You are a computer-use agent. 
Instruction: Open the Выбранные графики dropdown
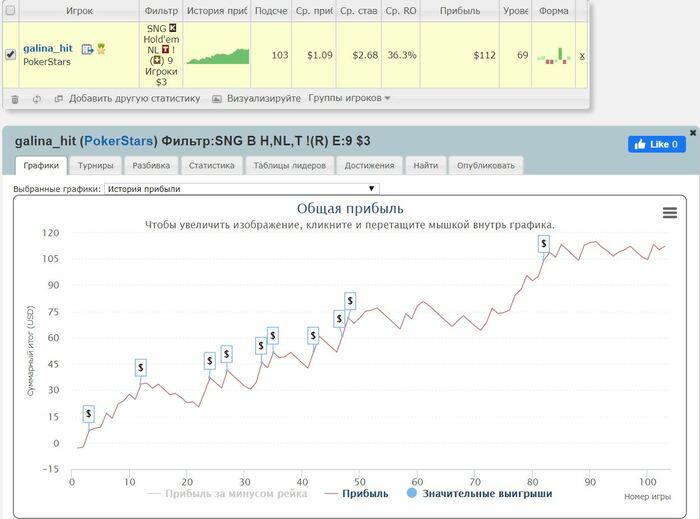(x=242, y=189)
